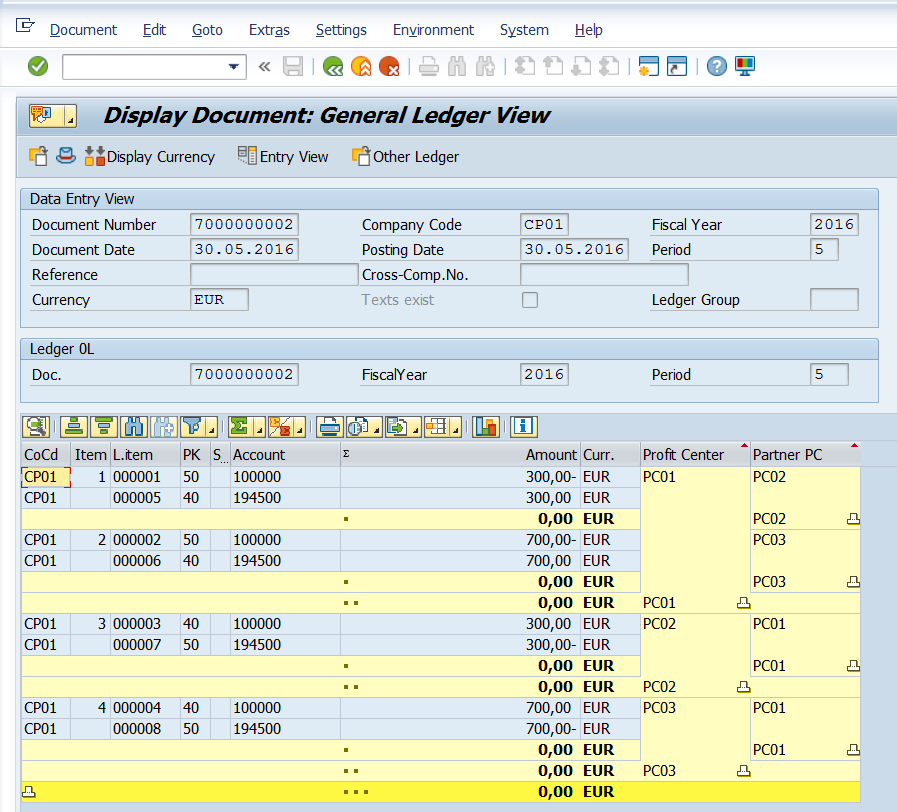Switch to Entry View

click(283, 156)
